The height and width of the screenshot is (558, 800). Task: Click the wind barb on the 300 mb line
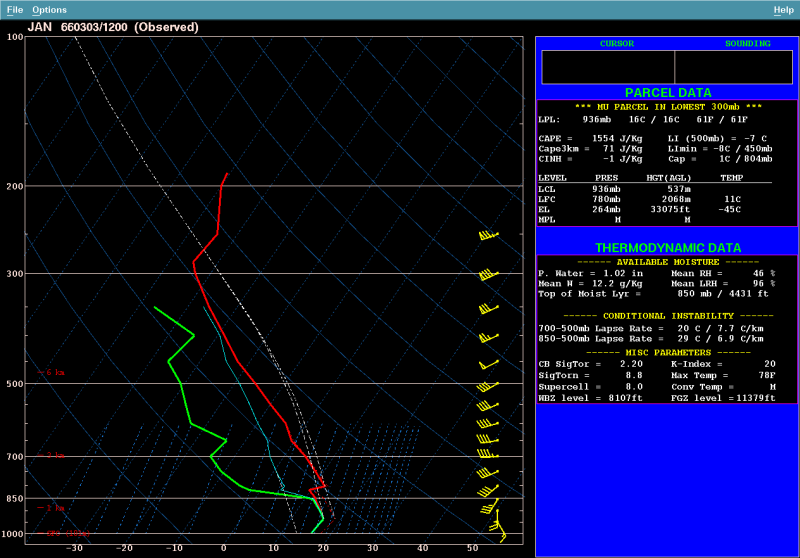click(x=488, y=274)
